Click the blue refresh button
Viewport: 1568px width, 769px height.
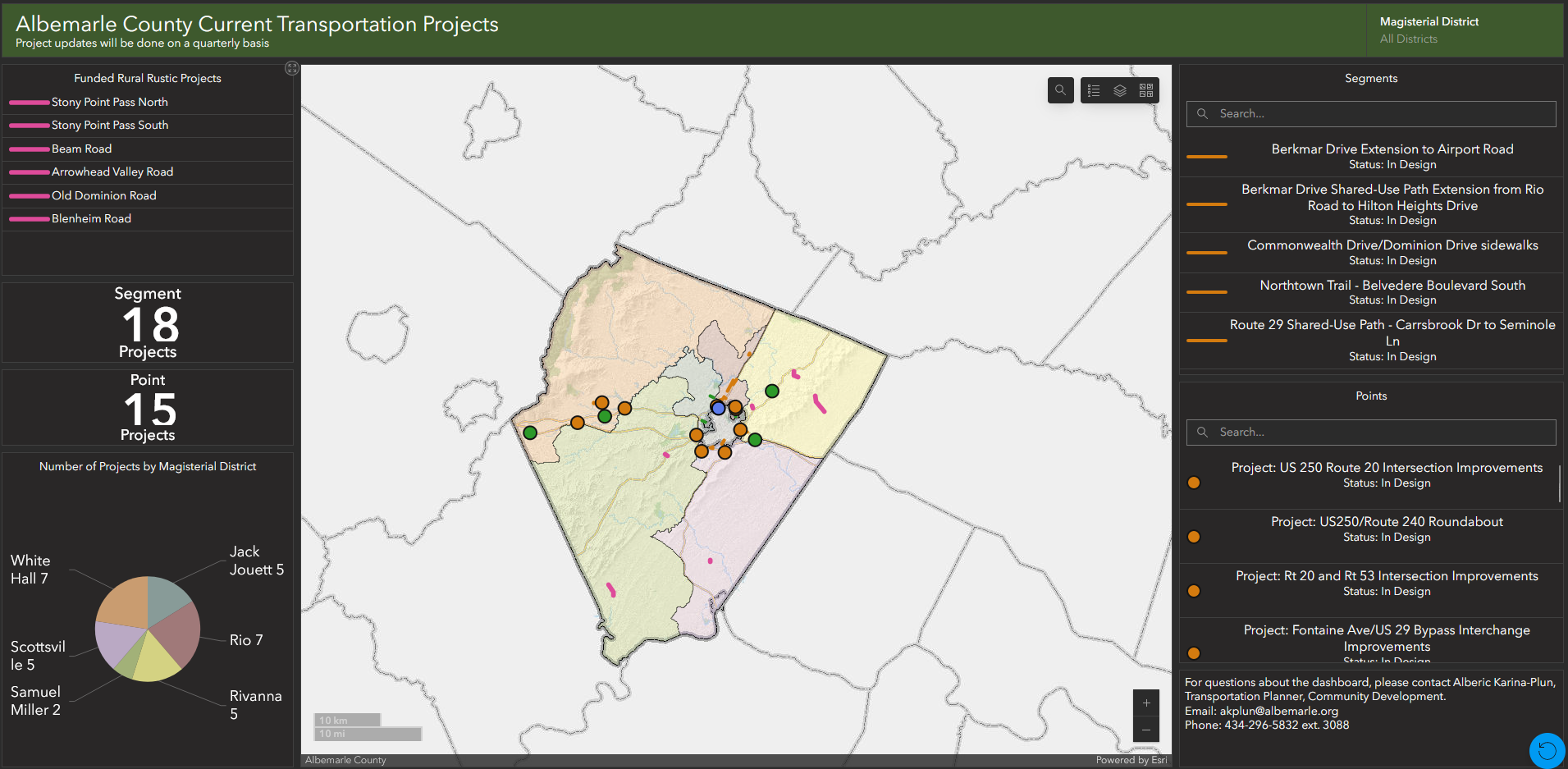click(1547, 750)
